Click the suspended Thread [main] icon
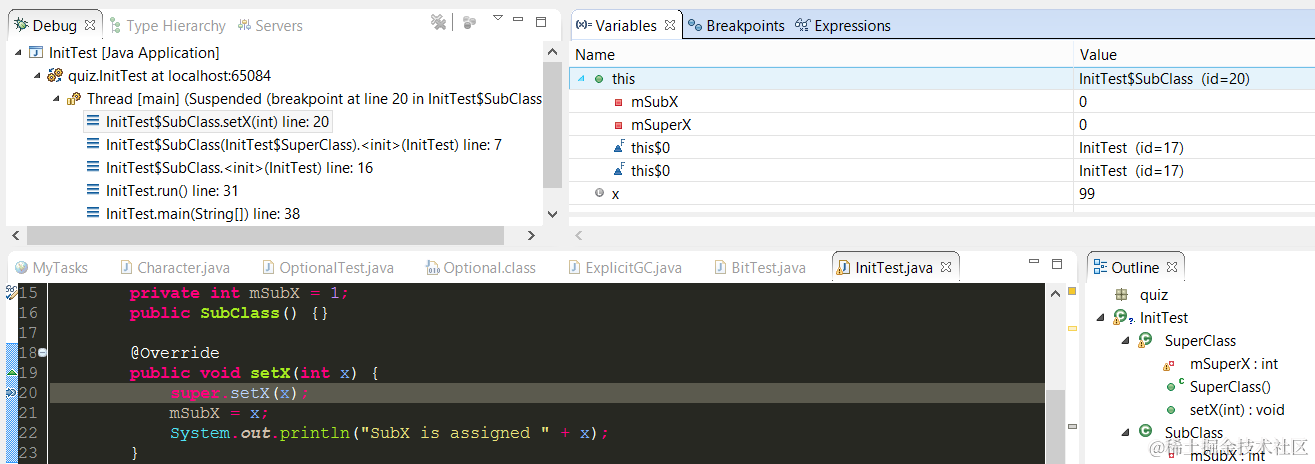The height and width of the screenshot is (464, 1315). pos(74,99)
